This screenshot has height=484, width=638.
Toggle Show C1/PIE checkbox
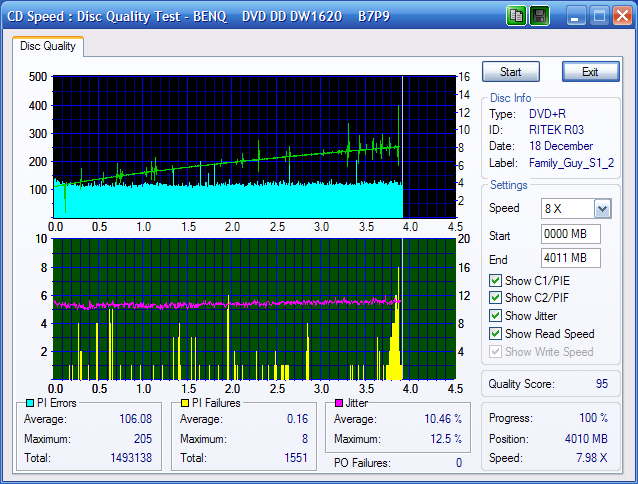coord(495,281)
